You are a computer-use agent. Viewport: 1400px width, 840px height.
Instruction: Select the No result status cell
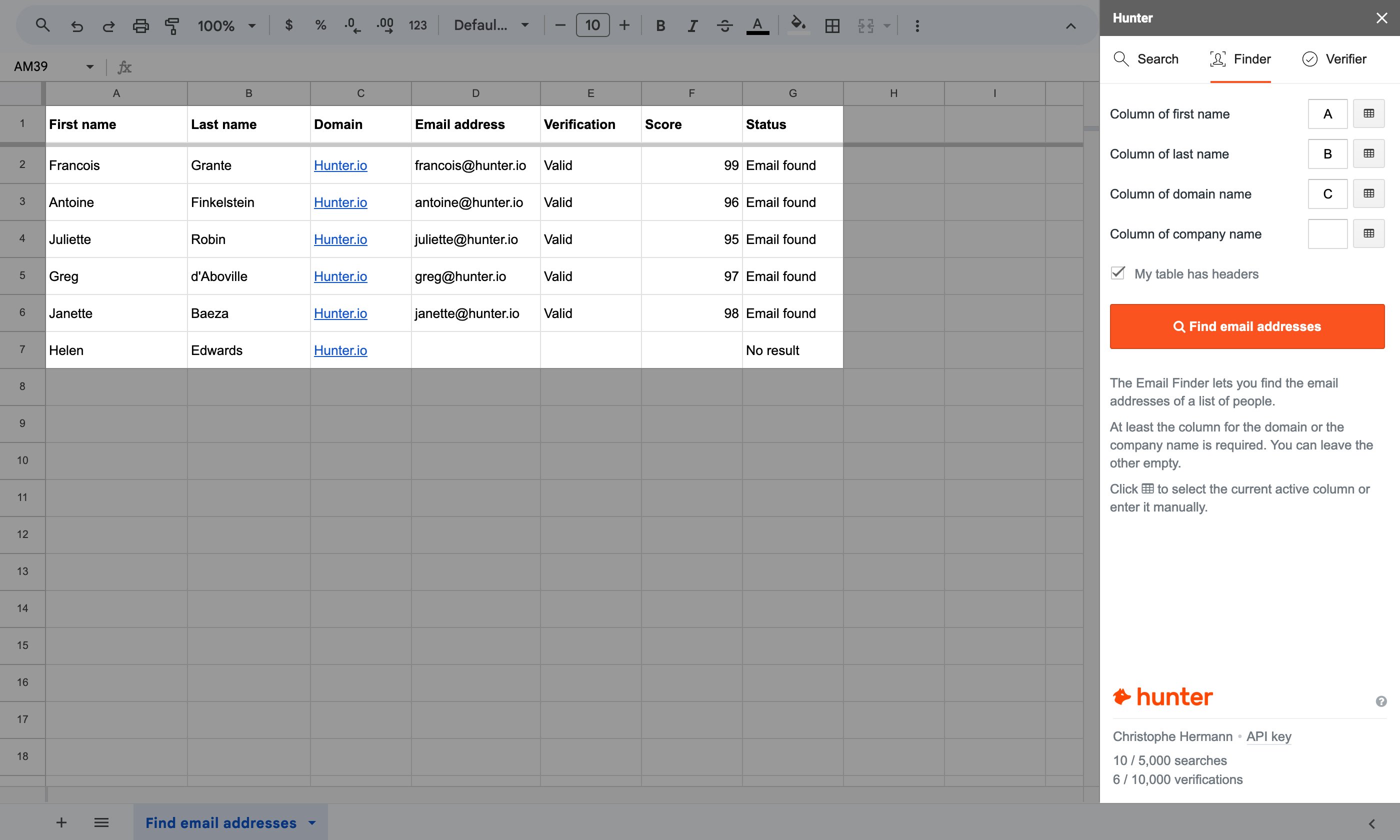[792, 350]
